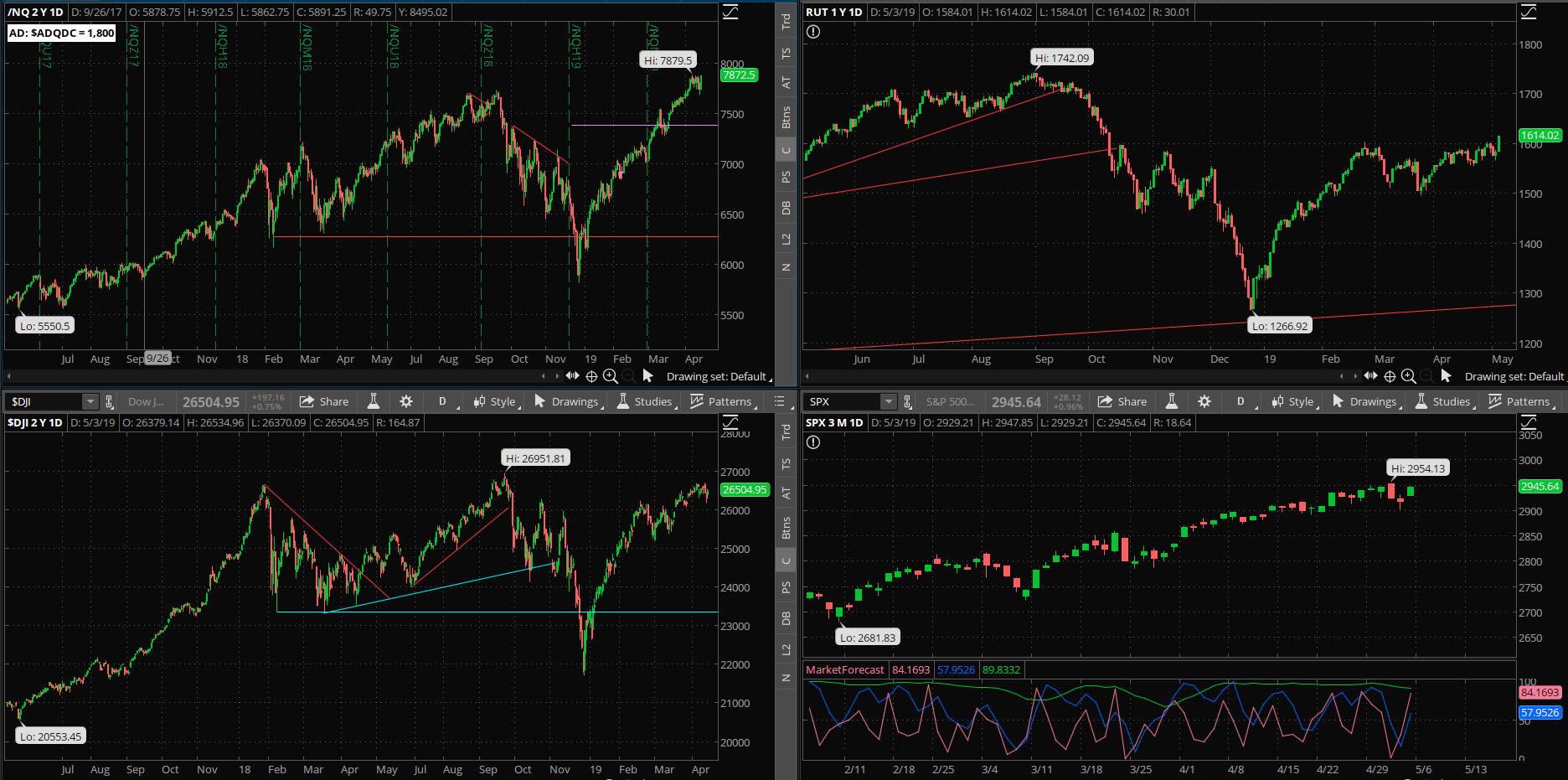Click scroll-right small arrow under RUT chart
Screen dimensions: 1568x780
pyautogui.click(x=1355, y=376)
